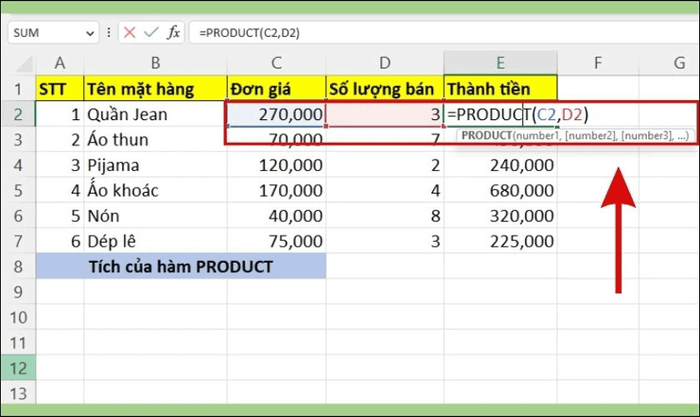Click the 'Số lượng bán' header cell
The image size is (700, 417).
(x=385, y=89)
